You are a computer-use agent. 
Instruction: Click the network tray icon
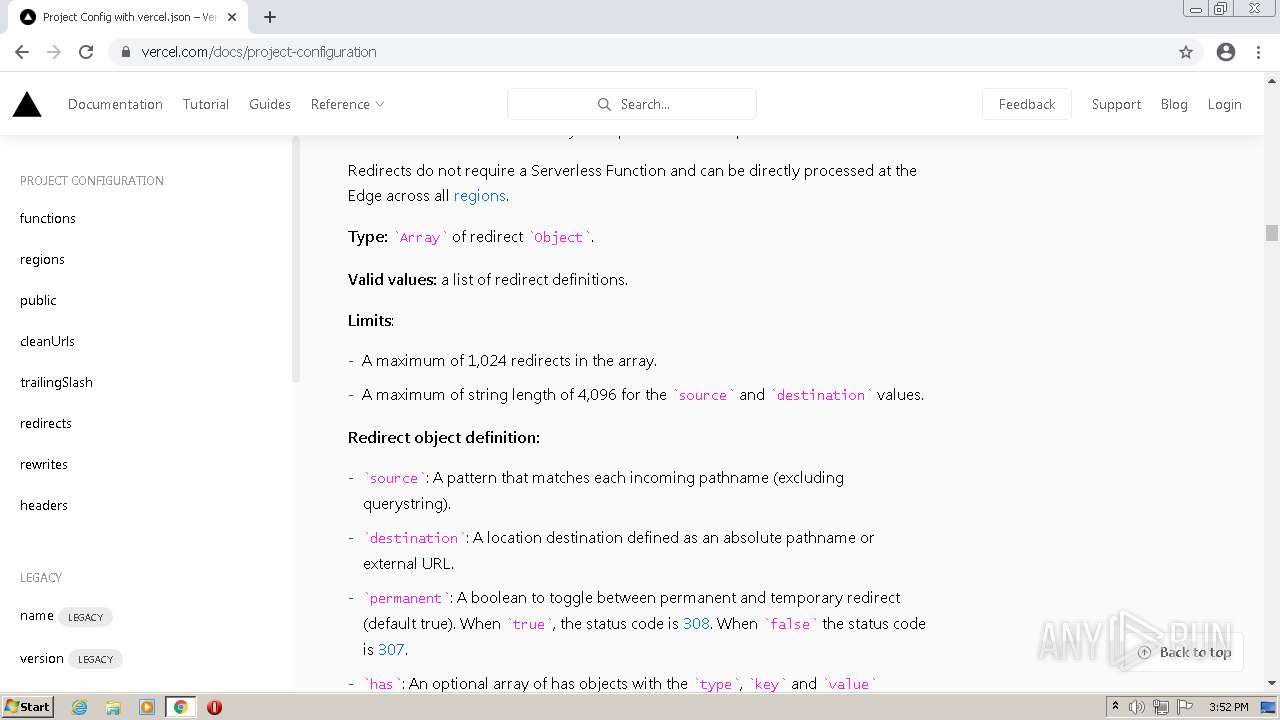1160,707
